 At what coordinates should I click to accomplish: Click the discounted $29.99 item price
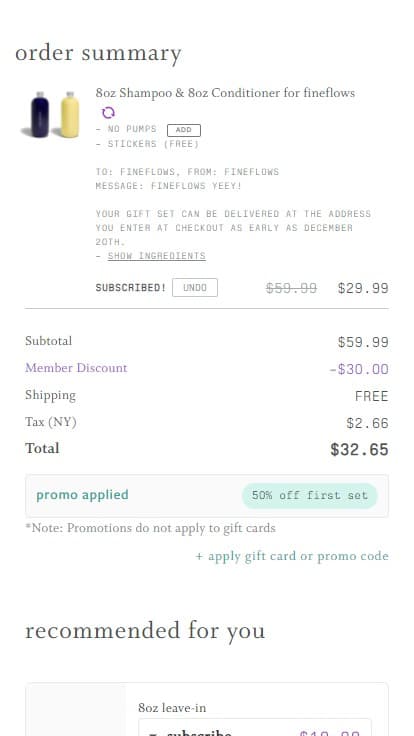[x=363, y=288]
